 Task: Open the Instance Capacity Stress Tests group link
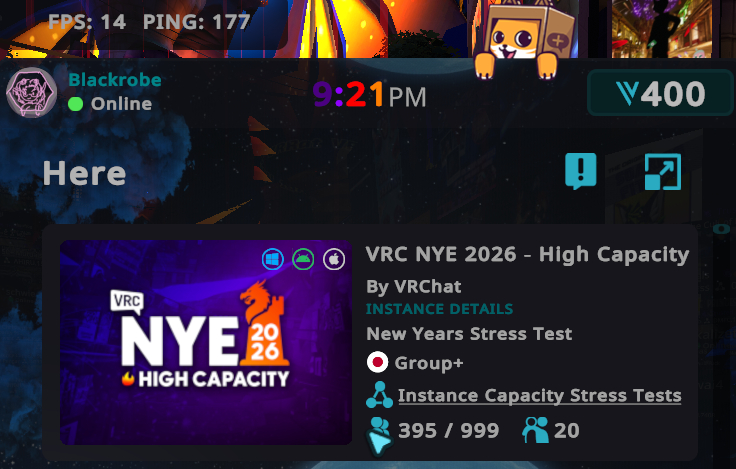(540, 395)
